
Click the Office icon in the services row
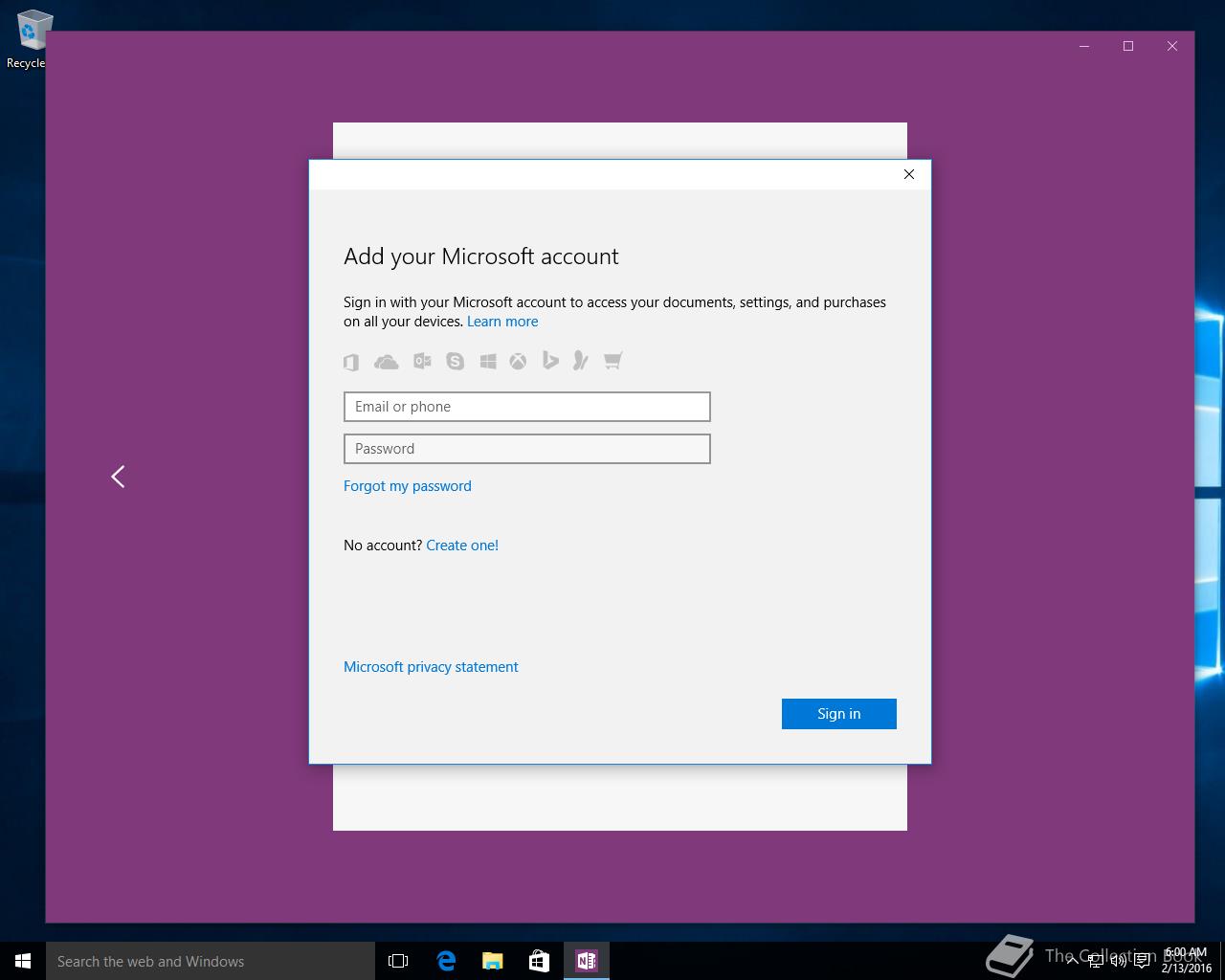coord(351,361)
